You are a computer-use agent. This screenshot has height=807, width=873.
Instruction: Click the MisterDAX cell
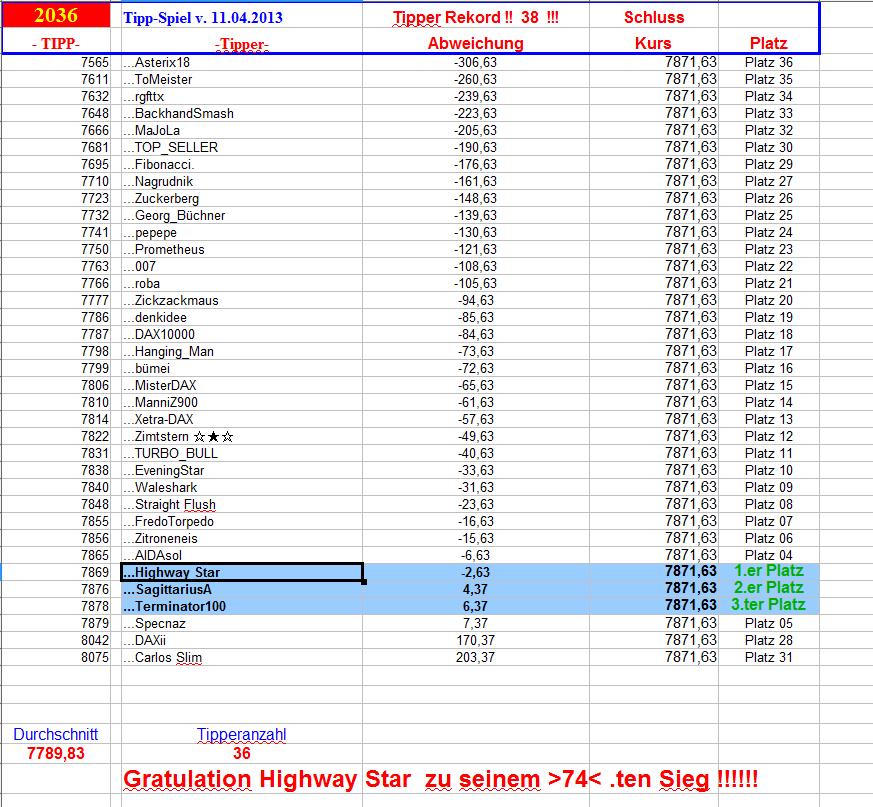coord(242,385)
